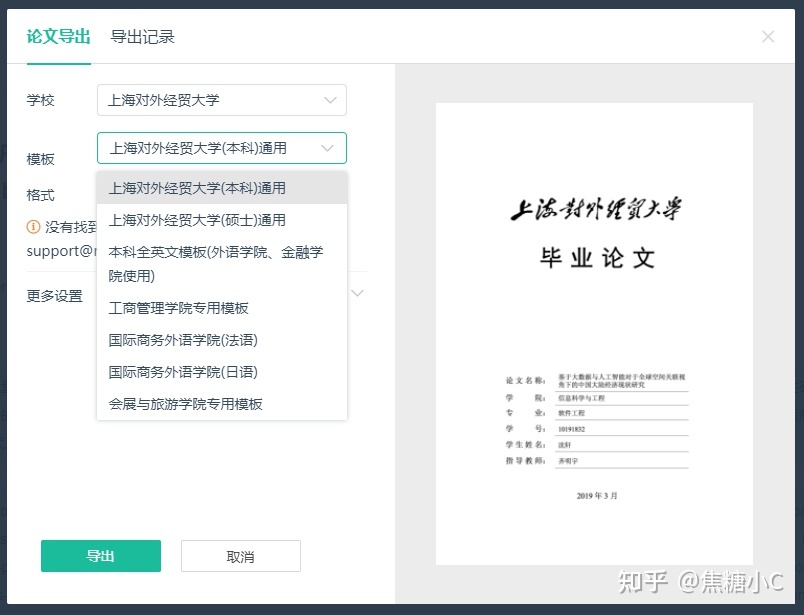The width and height of the screenshot is (804, 615).
Task: Open the 学校 dropdown
Action: coord(221,100)
